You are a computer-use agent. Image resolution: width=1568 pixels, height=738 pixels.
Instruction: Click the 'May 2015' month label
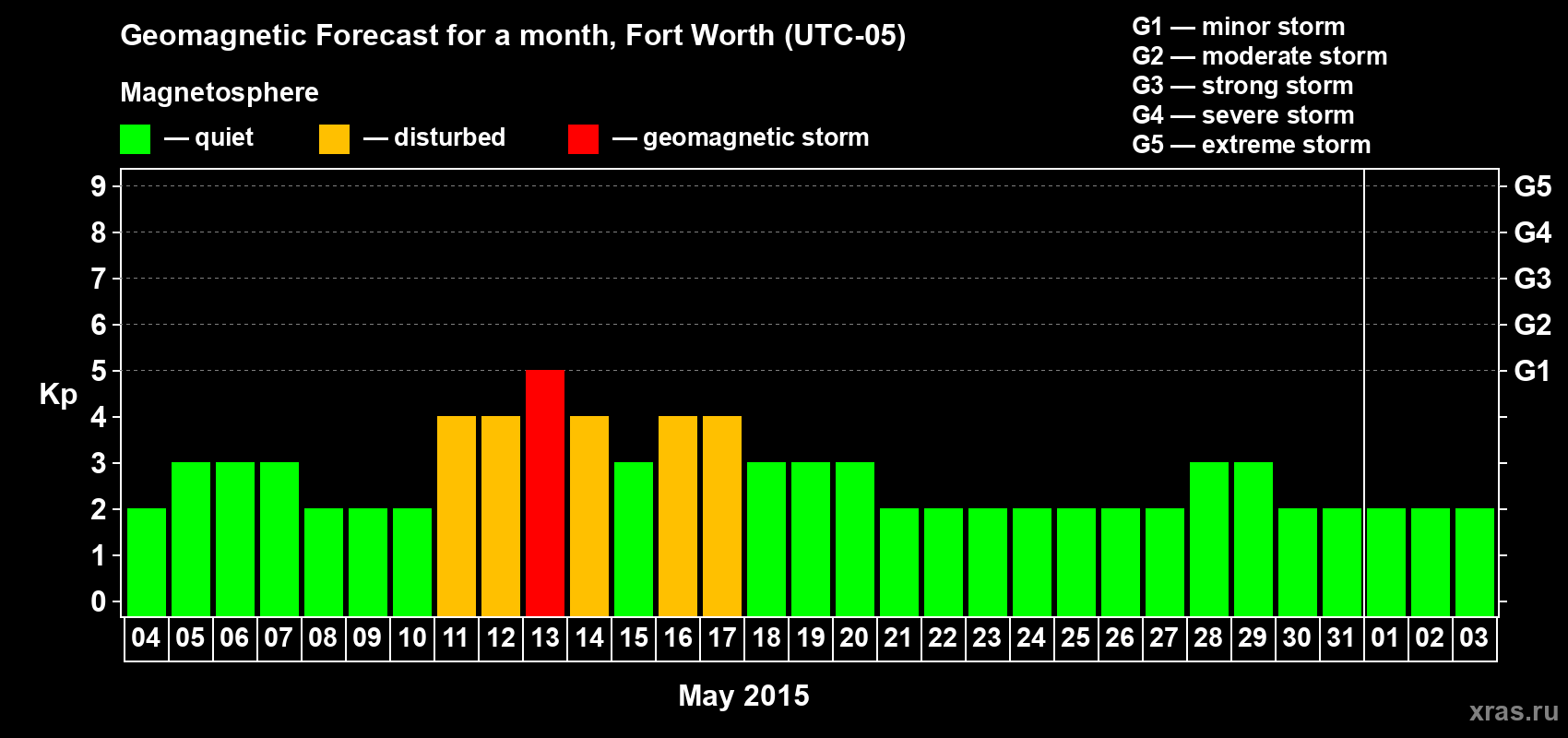(x=743, y=696)
